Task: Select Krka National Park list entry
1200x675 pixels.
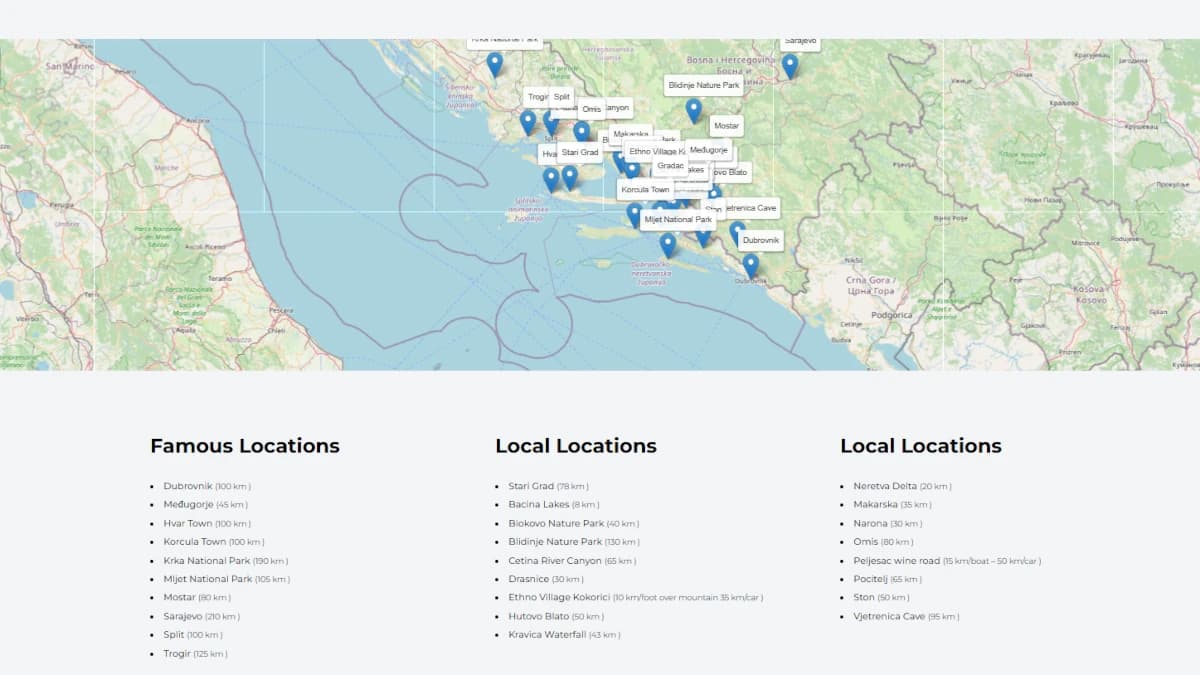Action: pyautogui.click(x=207, y=561)
